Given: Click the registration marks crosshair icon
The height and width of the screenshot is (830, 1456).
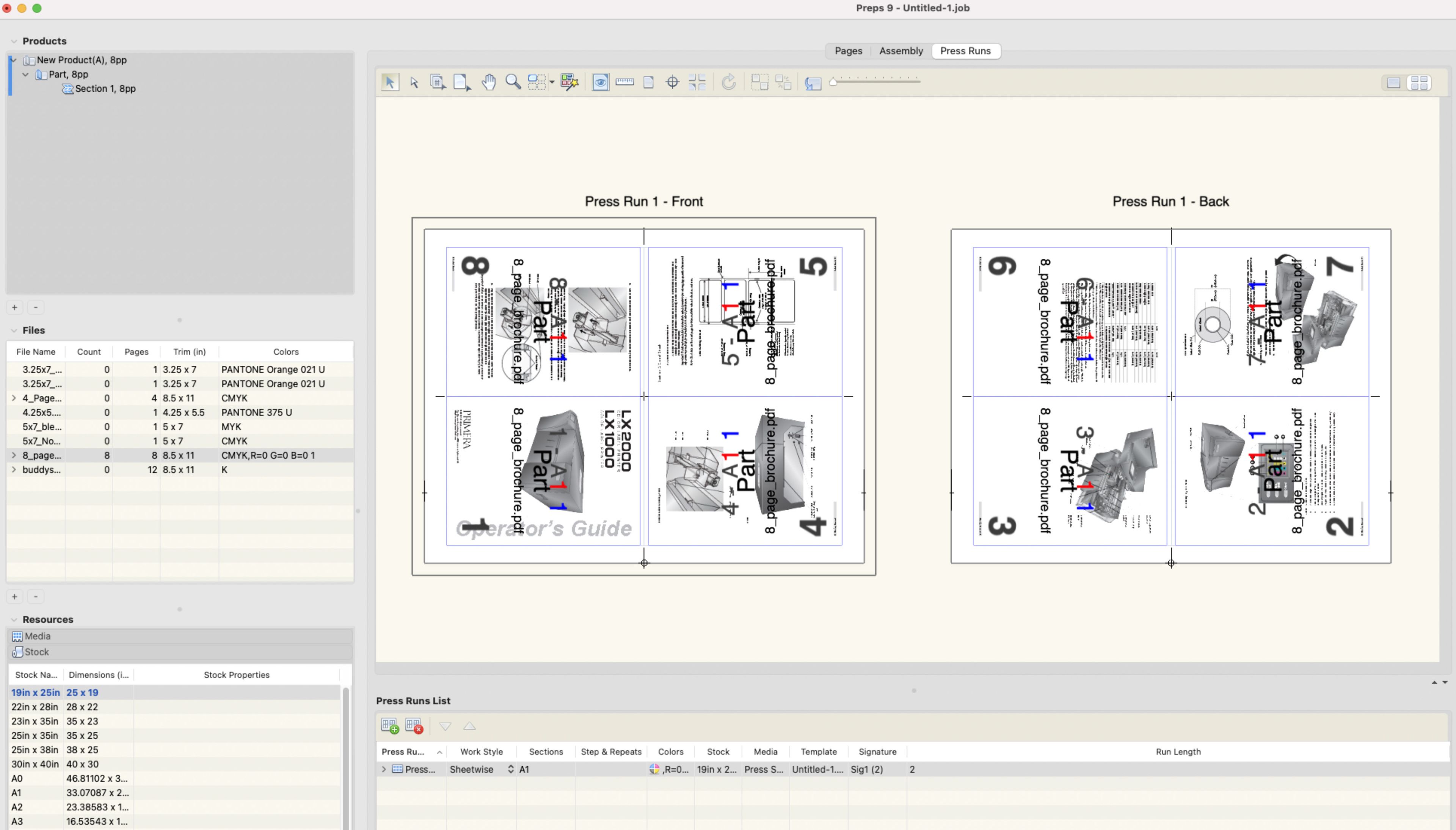Looking at the screenshot, I should click(672, 82).
